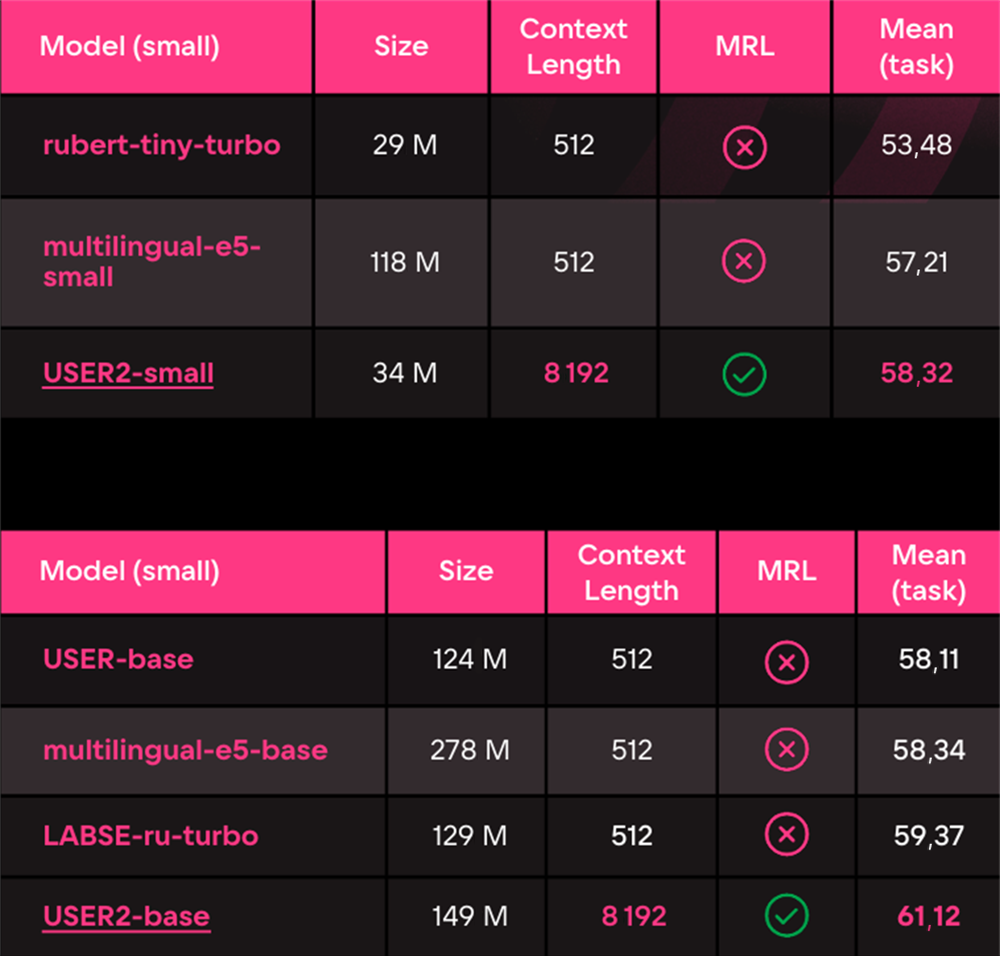
Task: Click the top table's Size column header
Action: 401,47
